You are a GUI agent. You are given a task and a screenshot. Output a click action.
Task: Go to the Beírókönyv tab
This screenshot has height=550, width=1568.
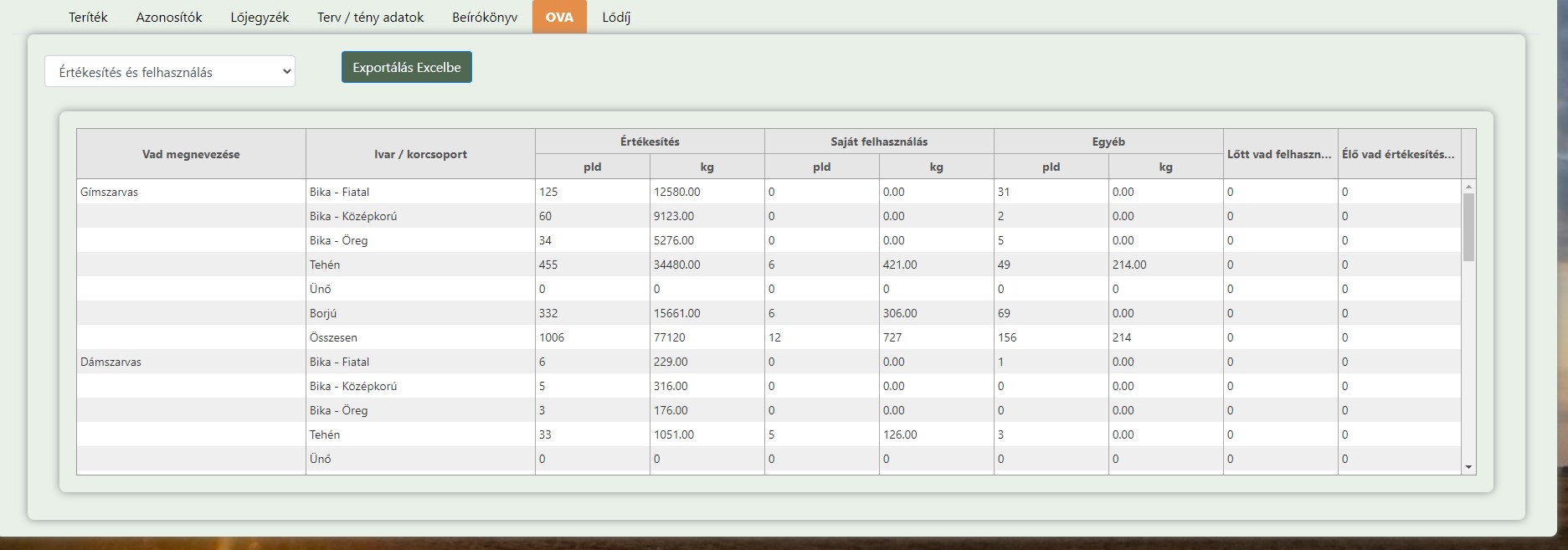485,17
